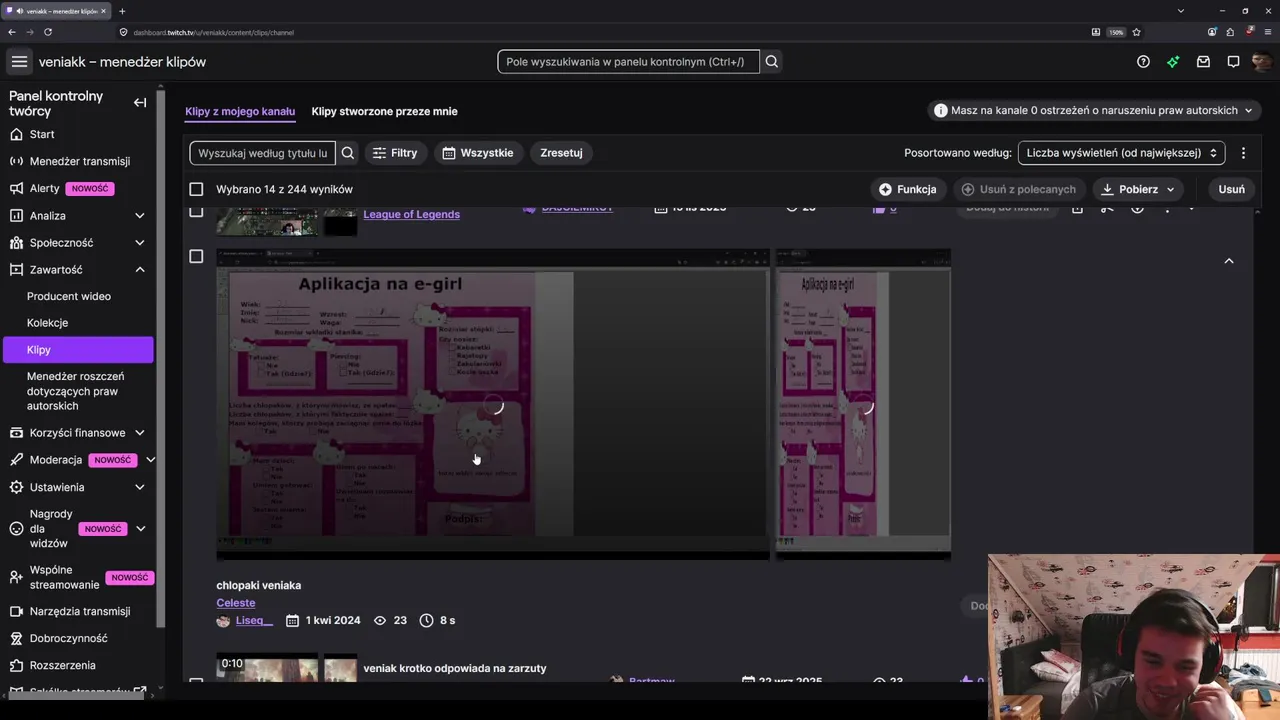The image size is (1280, 720).
Task: Click the clip title 'veniak krotko odpowiada na zarzuty'
Action: 455,668
